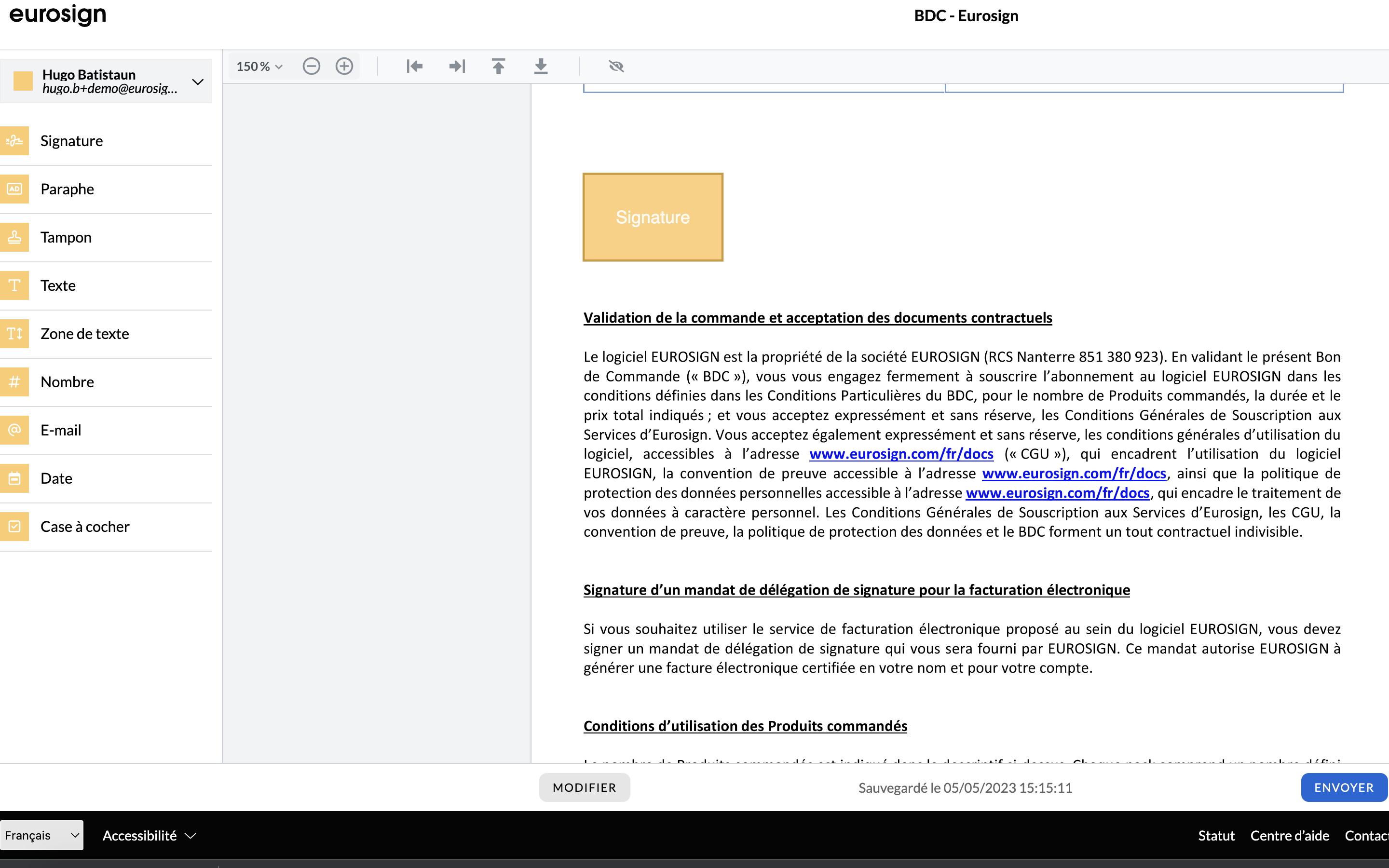
Task: Zoom in with the plus icon
Action: [x=344, y=66]
